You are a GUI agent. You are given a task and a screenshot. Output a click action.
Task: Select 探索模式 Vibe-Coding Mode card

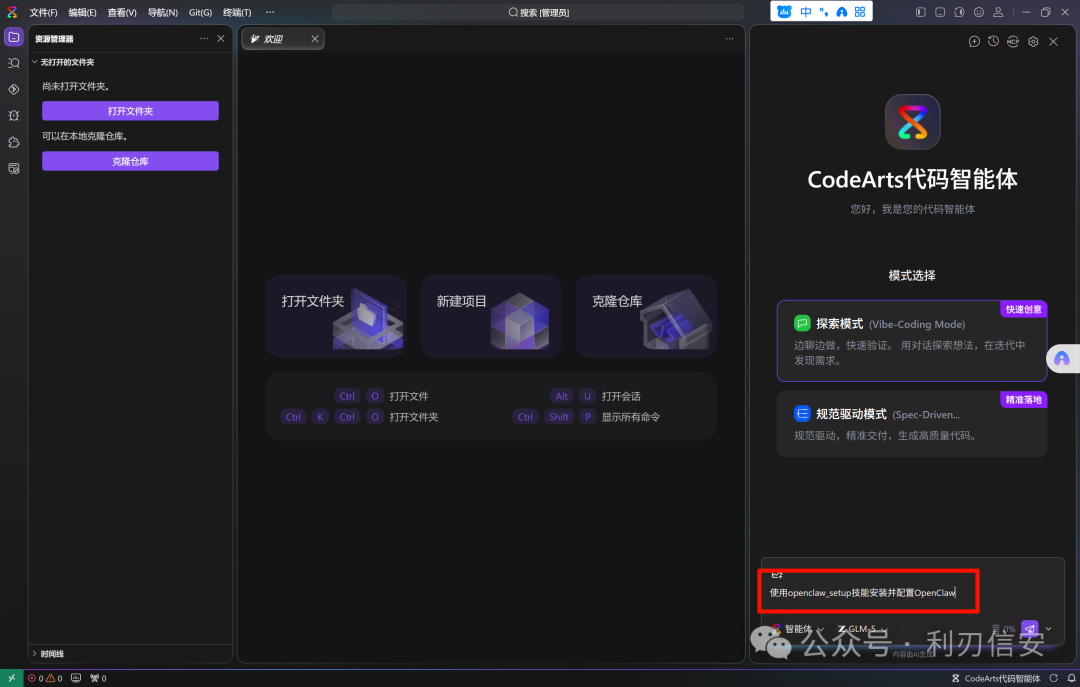click(912, 340)
